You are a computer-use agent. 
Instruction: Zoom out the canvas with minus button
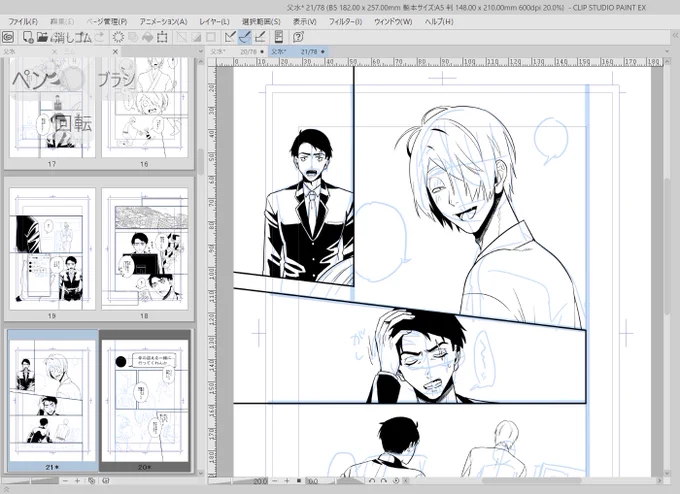(x=275, y=481)
